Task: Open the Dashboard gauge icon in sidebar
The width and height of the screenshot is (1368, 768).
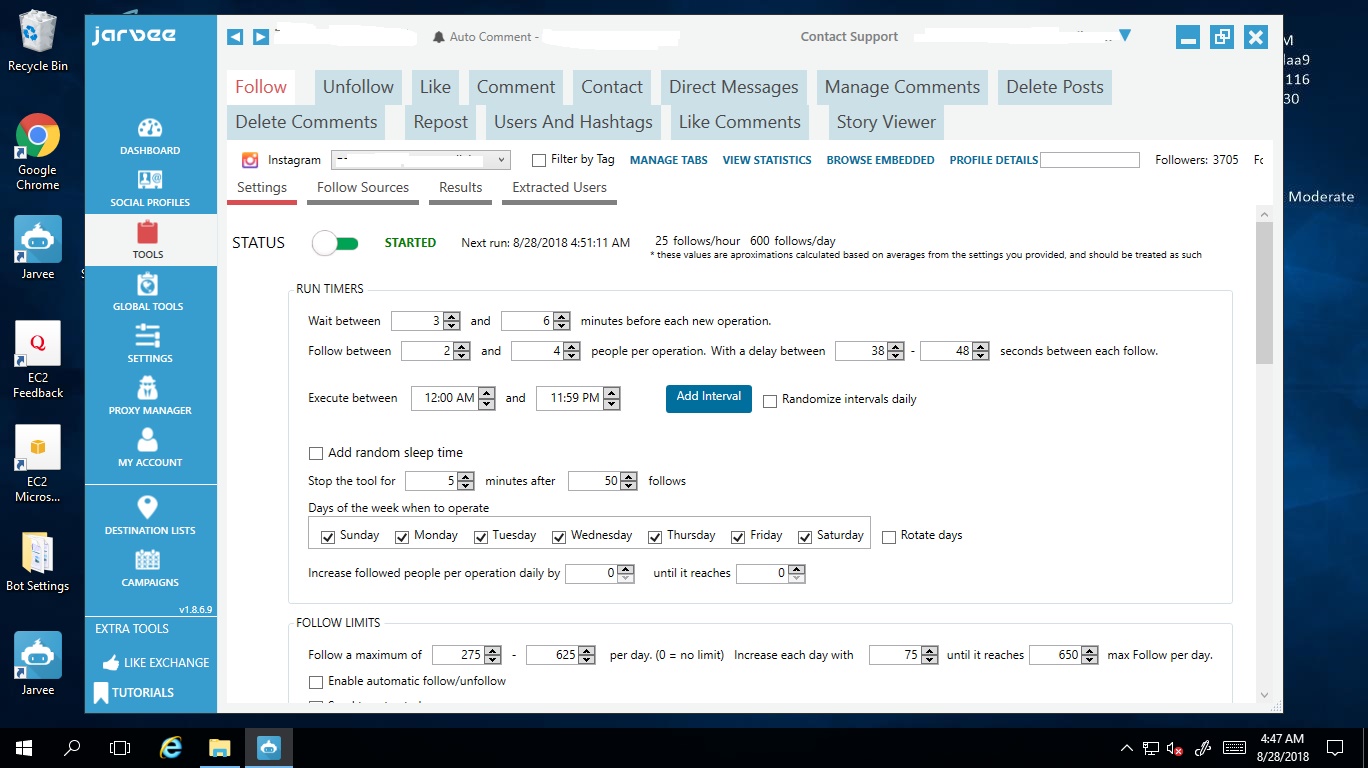Action: (x=150, y=128)
